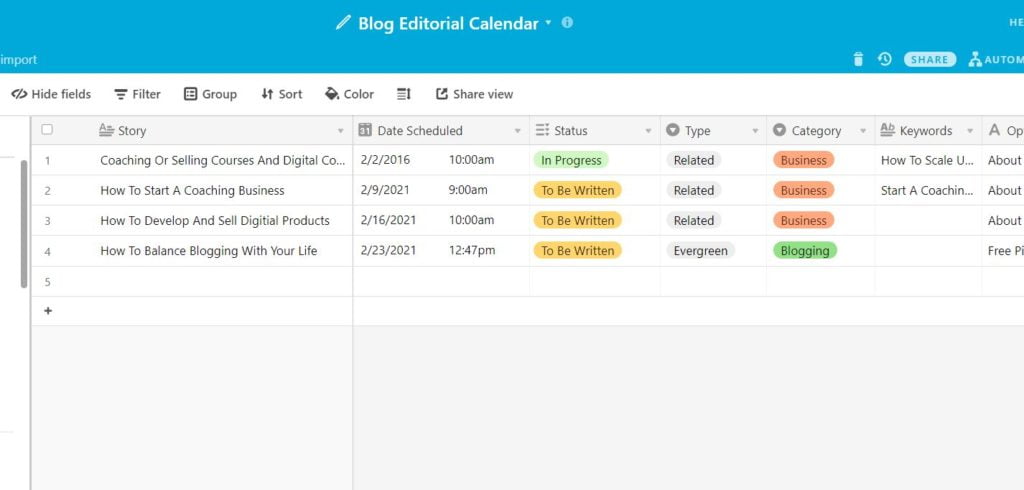This screenshot has width=1024, height=490.
Task: Click the SHARE button
Action: point(929,60)
